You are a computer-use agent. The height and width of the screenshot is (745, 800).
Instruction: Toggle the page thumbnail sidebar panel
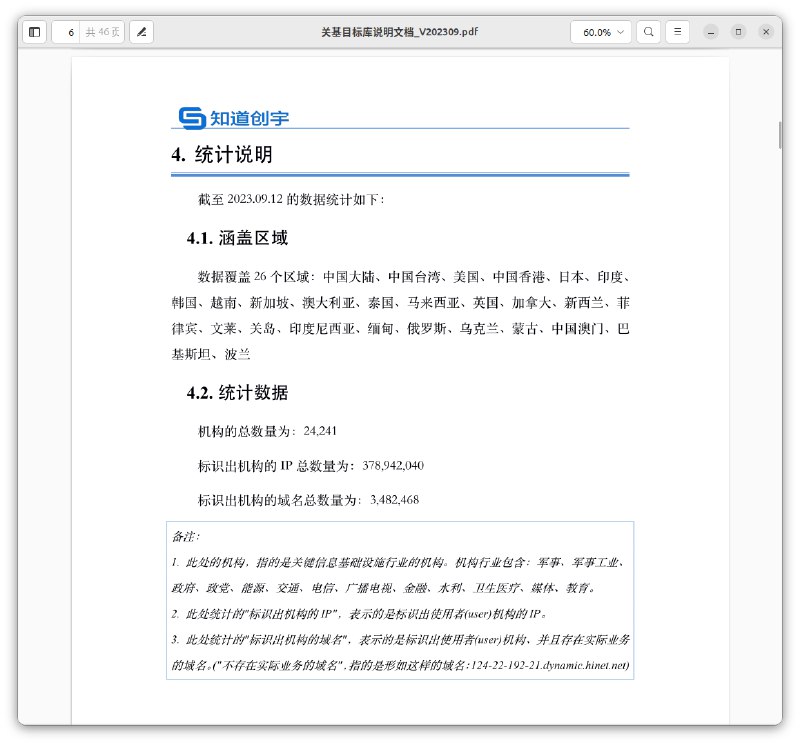[x=34, y=31]
